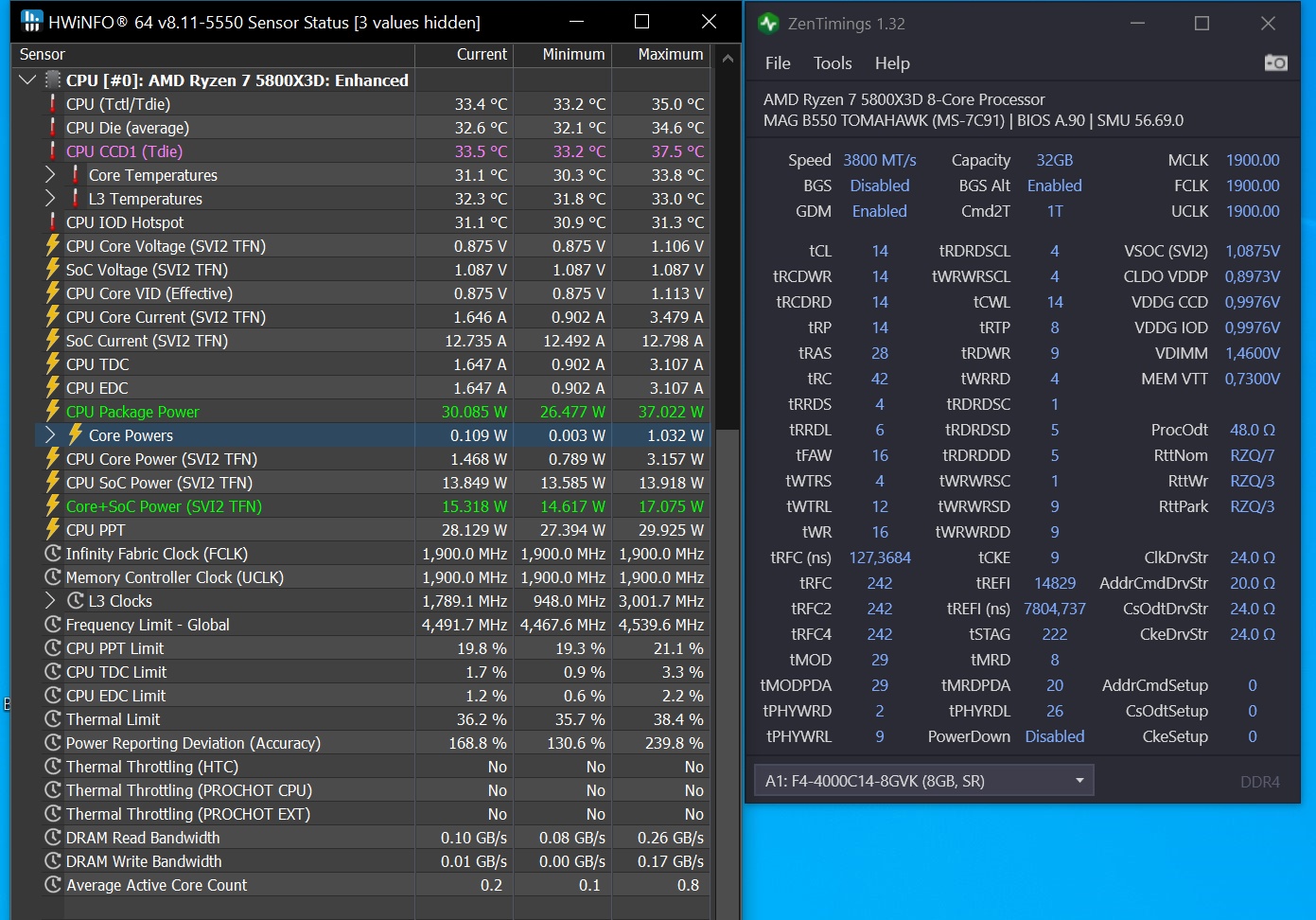The image size is (1316, 920).
Task: Click clock icon beside Memory Controller Clock (UCLK)
Action: (53, 577)
